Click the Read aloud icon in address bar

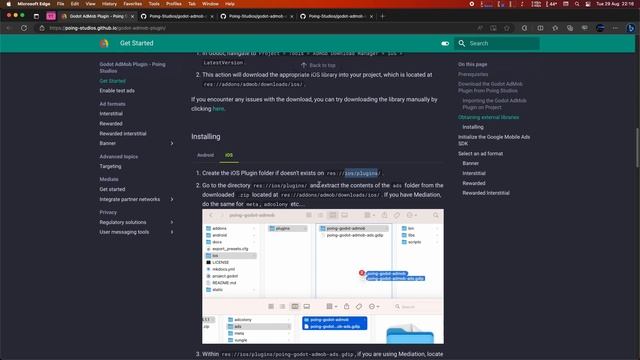[480, 28]
